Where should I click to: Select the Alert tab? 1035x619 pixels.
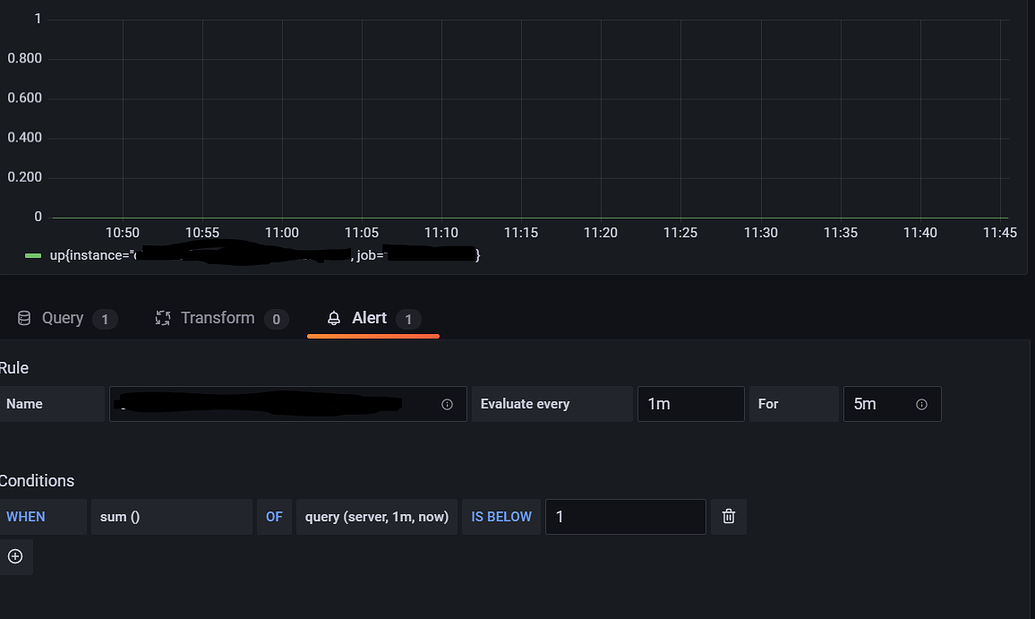point(369,318)
